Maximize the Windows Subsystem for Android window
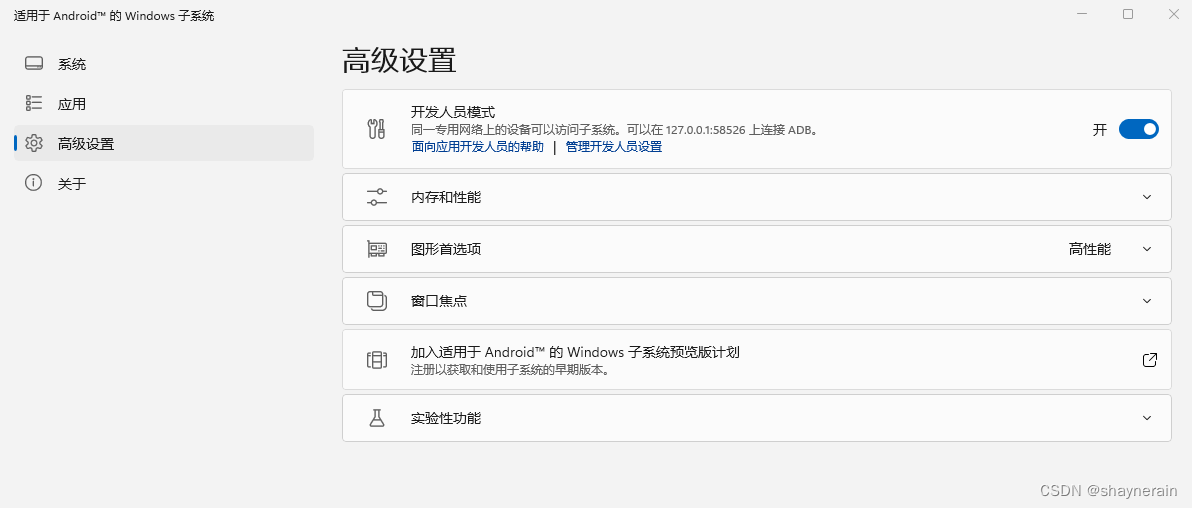 [1128, 14]
